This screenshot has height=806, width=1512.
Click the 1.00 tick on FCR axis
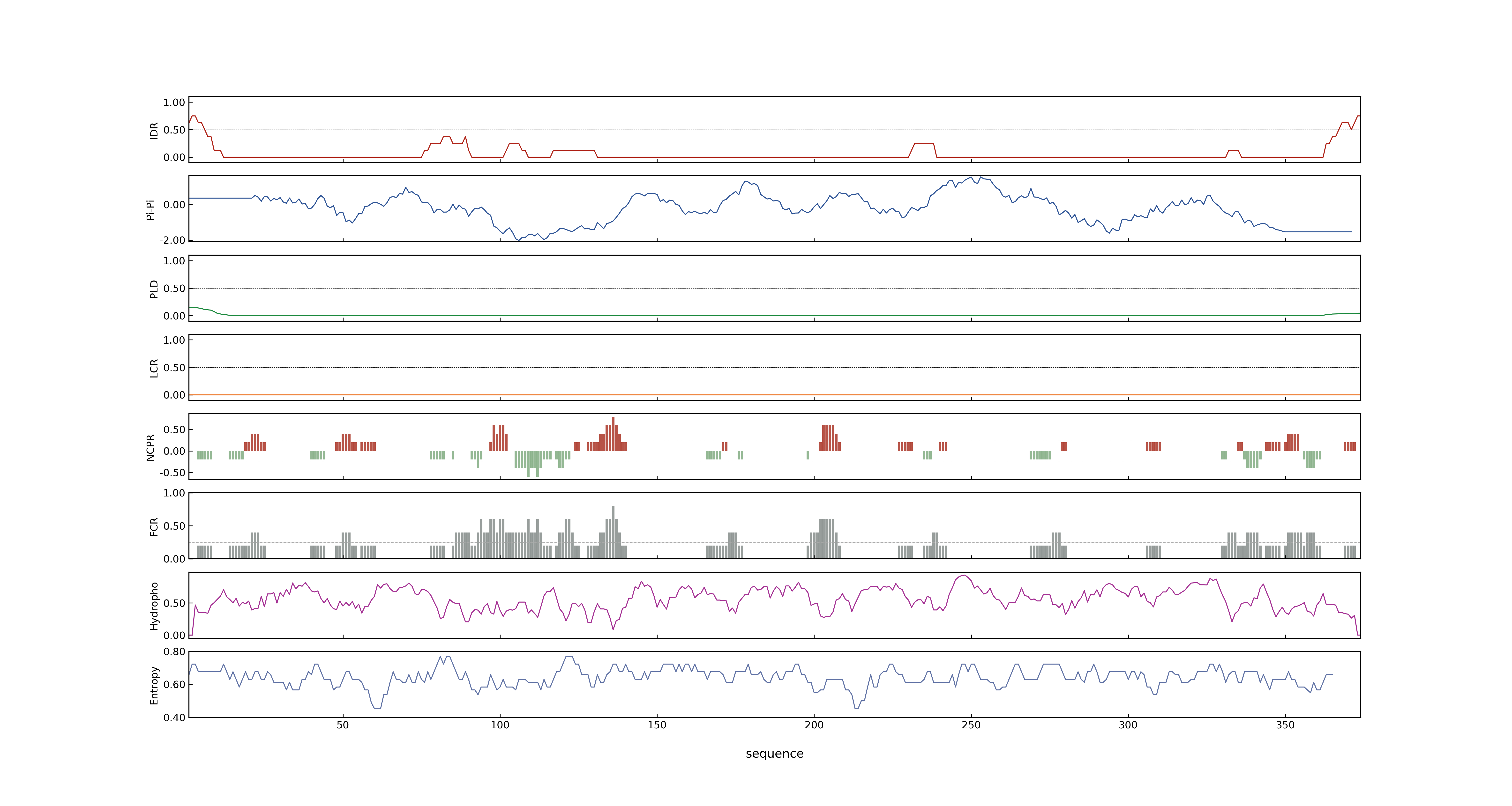(174, 493)
